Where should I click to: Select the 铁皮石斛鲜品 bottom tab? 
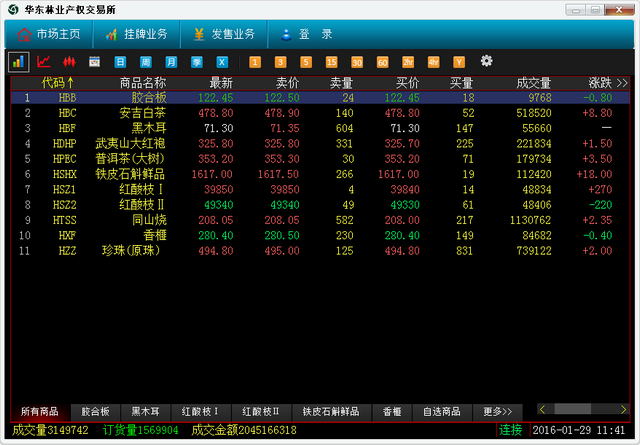[x=331, y=412]
